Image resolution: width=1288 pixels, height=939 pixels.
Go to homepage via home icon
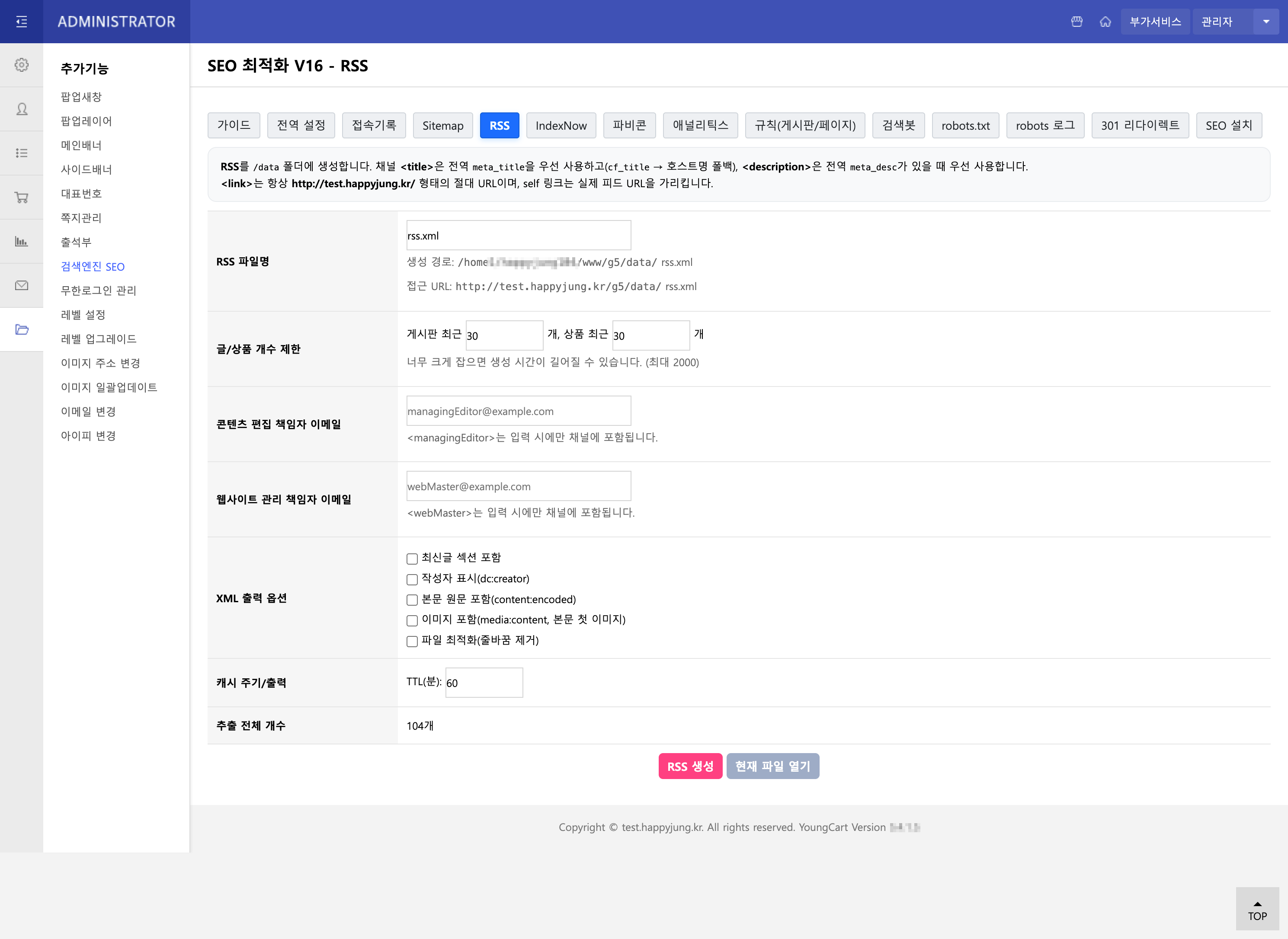pos(1105,22)
